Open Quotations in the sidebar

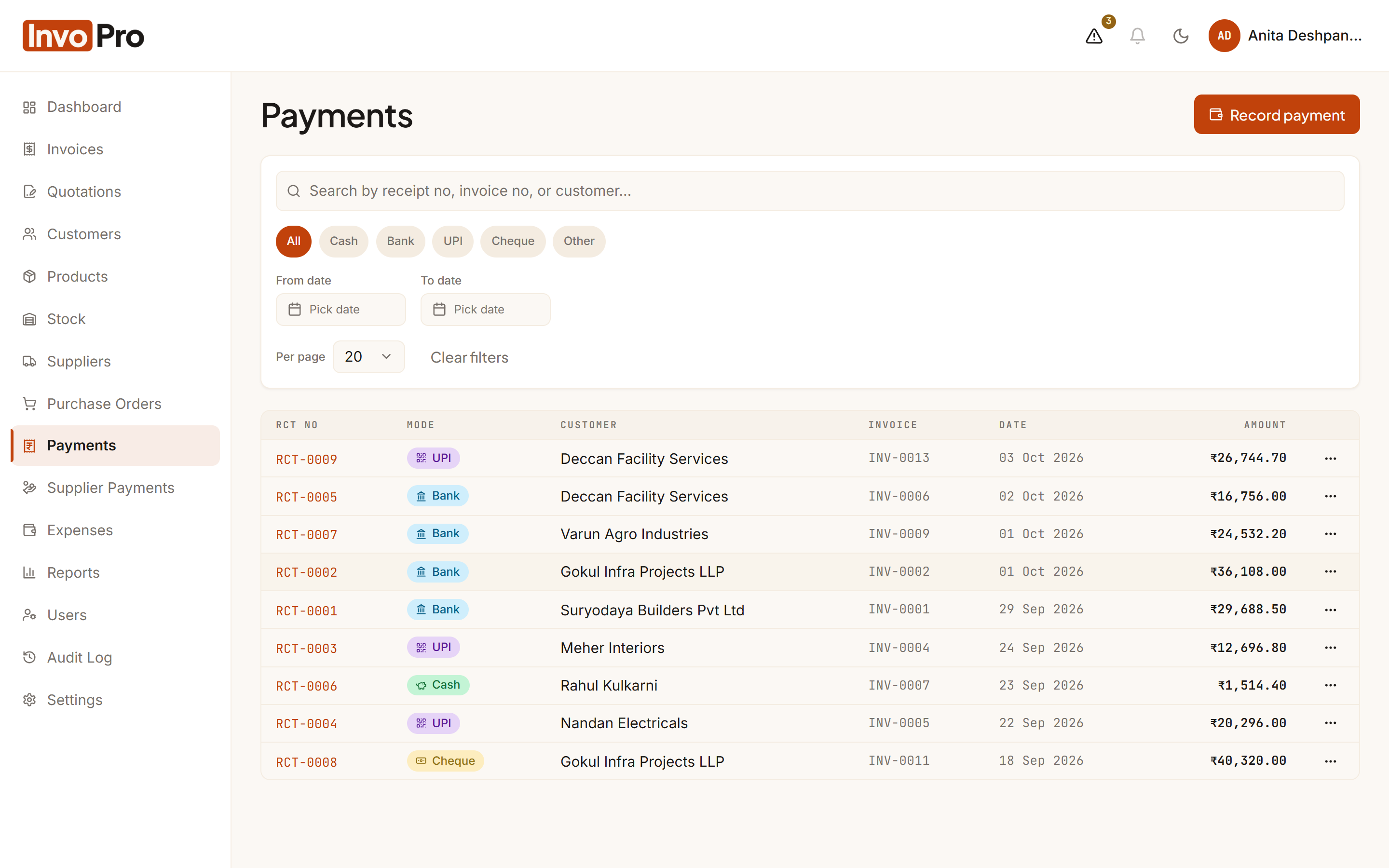[x=115, y=192]
